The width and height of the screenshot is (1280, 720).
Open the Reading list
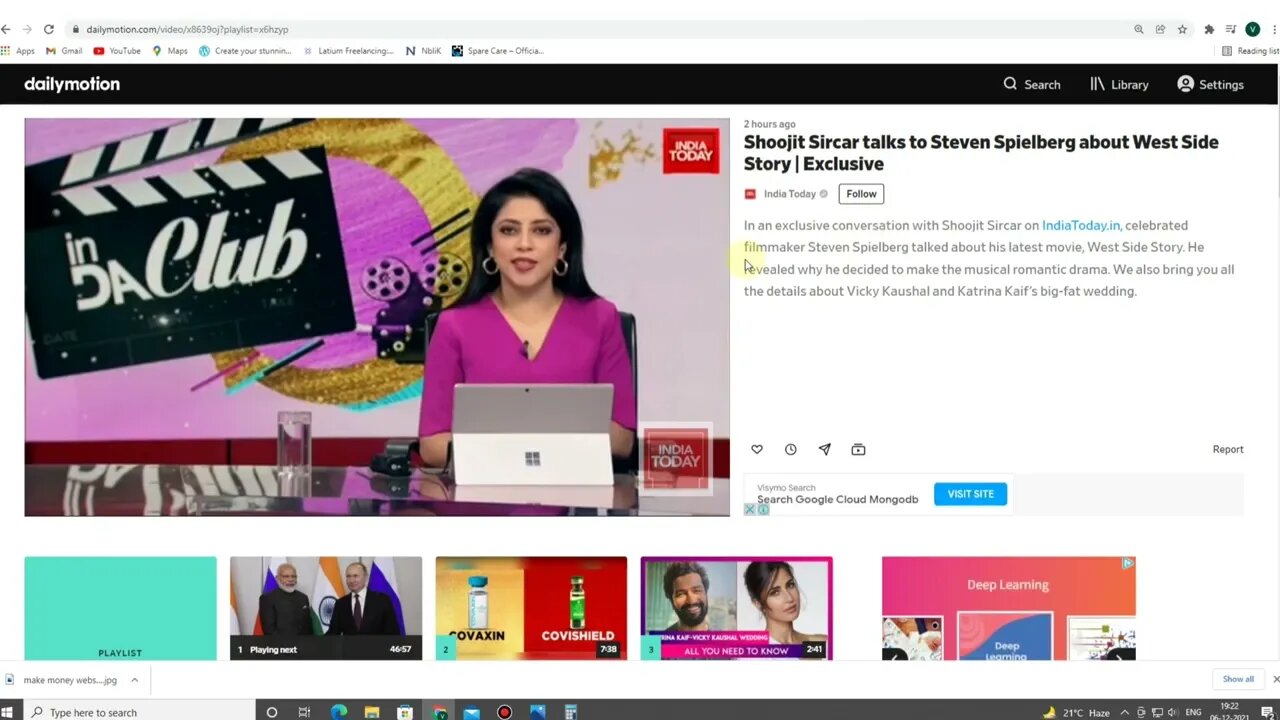click(1251, 50)
